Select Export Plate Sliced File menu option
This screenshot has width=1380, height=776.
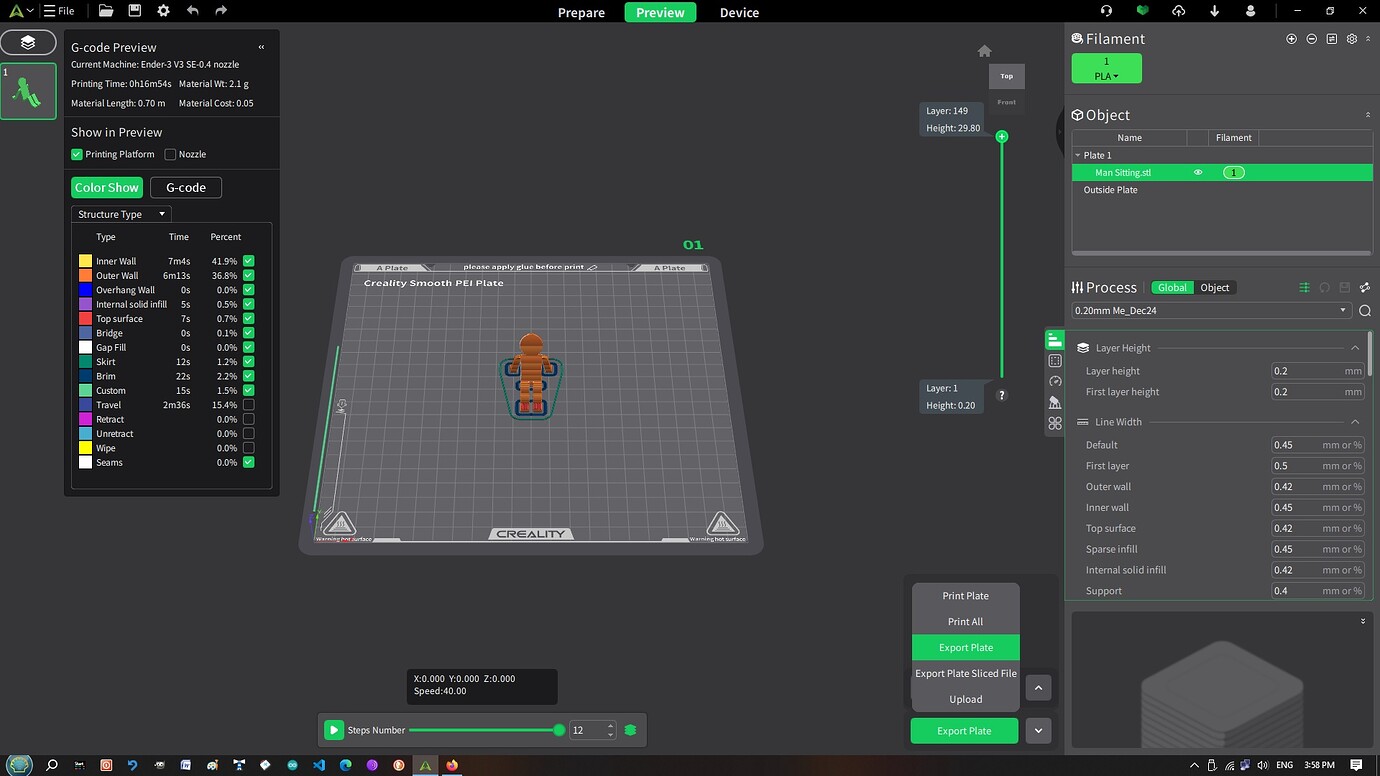click(x=965, y=673)
